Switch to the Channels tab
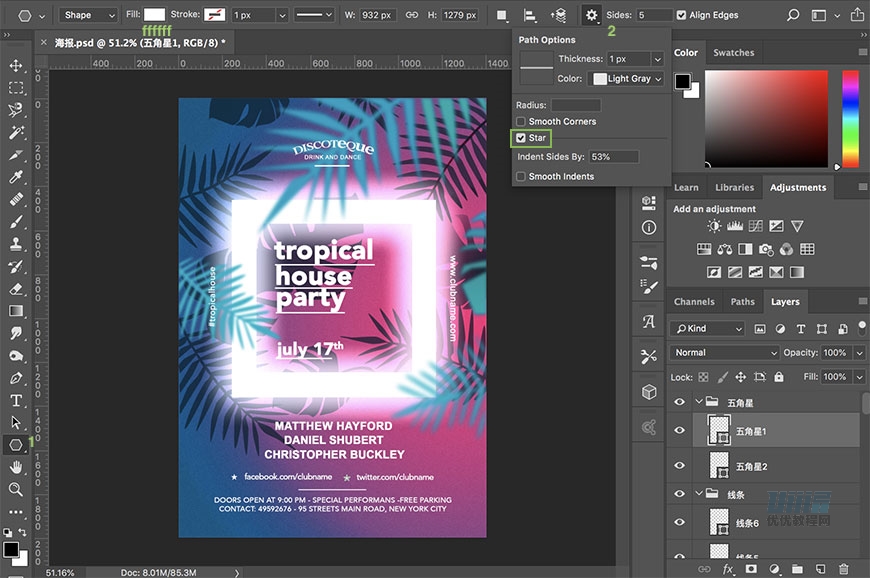 pyautogui.click(x=694, y=301)
